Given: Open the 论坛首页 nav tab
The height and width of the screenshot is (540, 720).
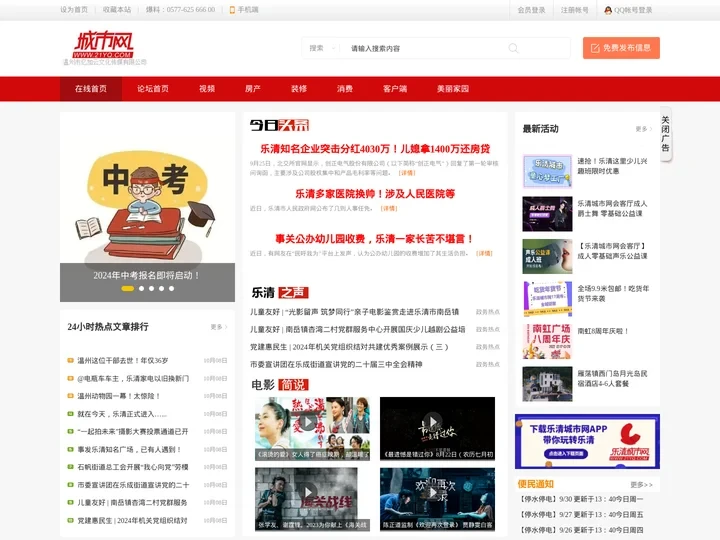Looking at the screenshot, I should coord(153,89).
